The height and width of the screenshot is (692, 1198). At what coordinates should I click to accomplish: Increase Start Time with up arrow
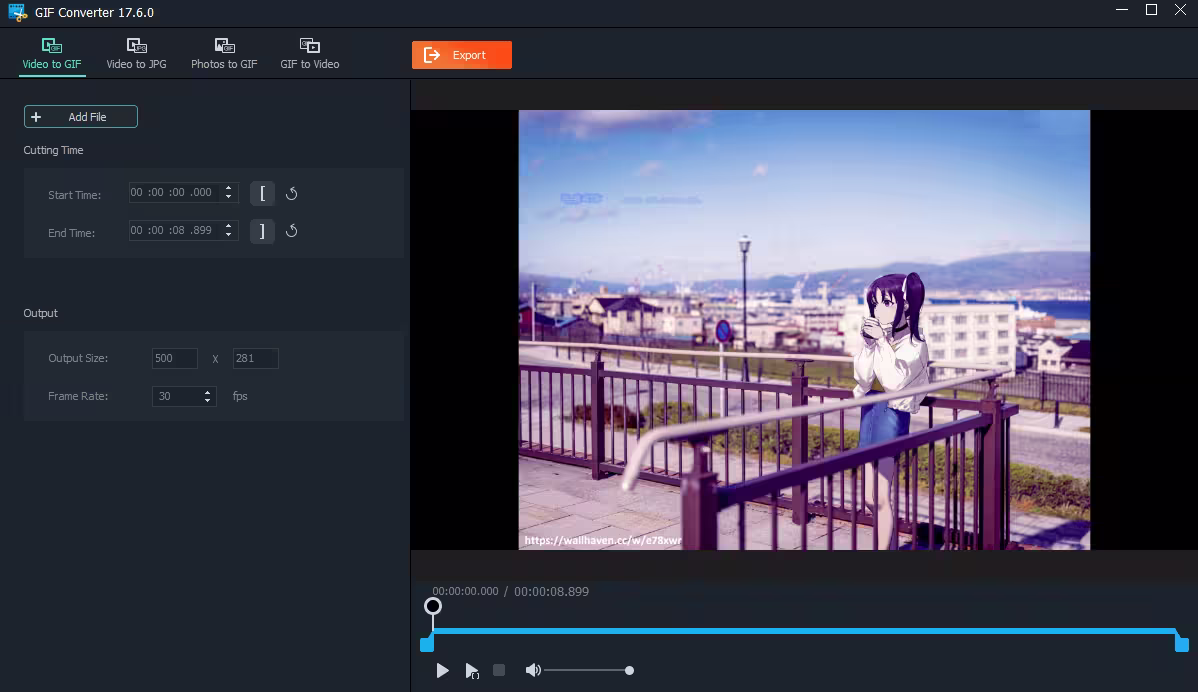229,188
